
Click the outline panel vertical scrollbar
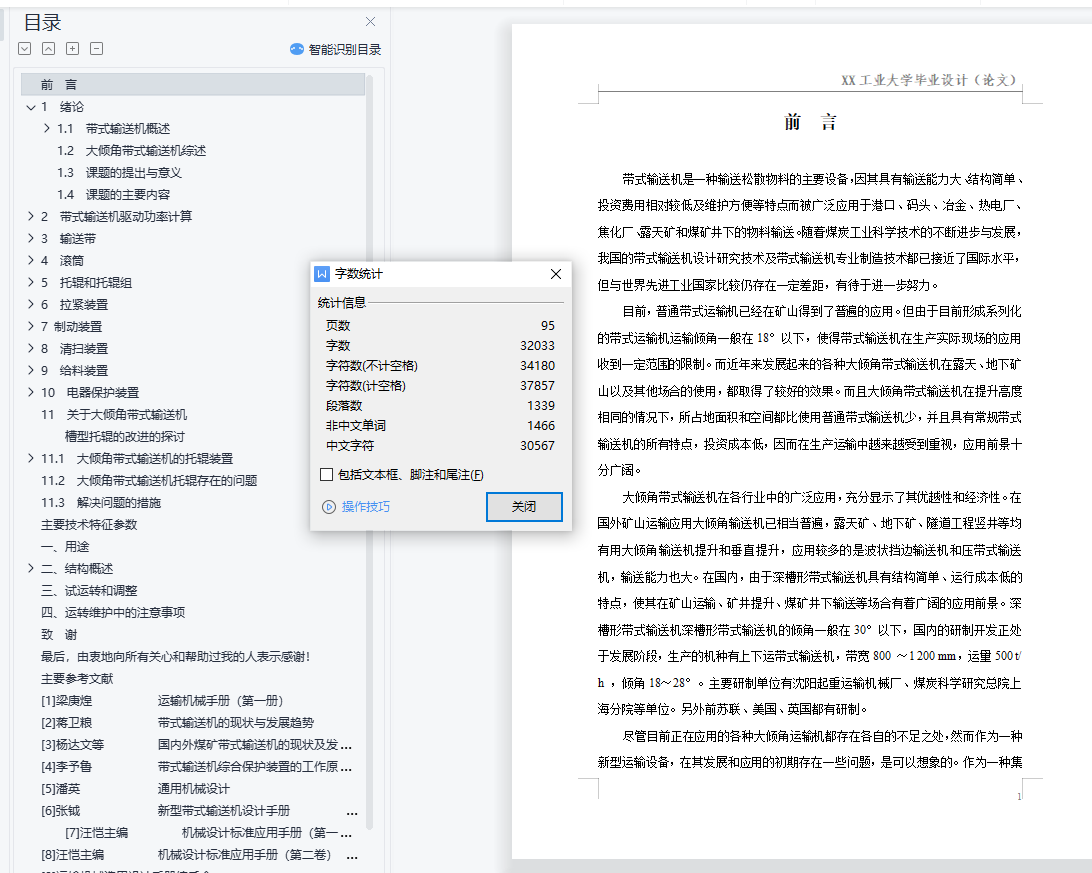[370, 453]
